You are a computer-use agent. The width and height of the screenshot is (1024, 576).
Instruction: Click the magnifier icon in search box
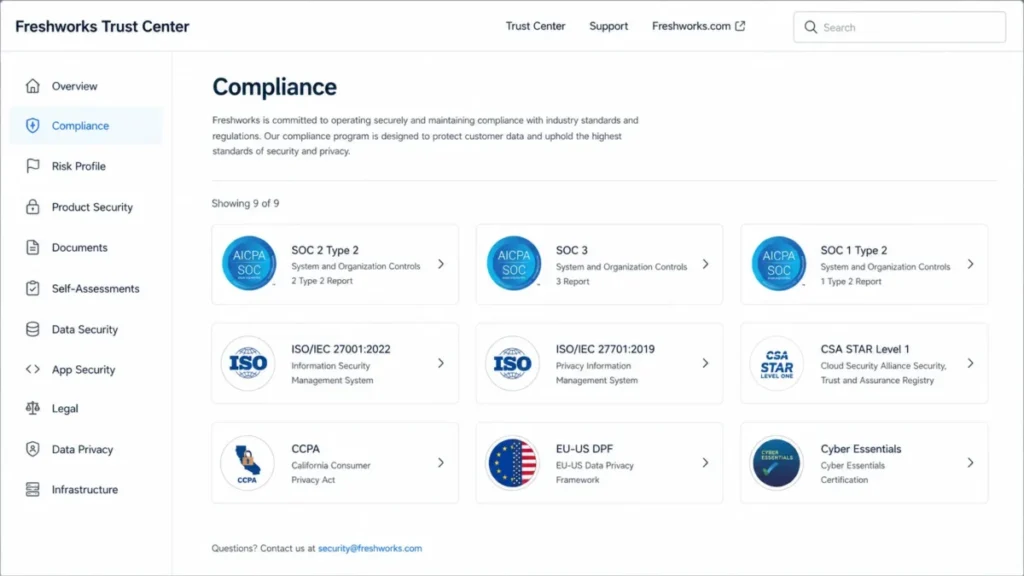pyautogui.click(x=810, y=27)
